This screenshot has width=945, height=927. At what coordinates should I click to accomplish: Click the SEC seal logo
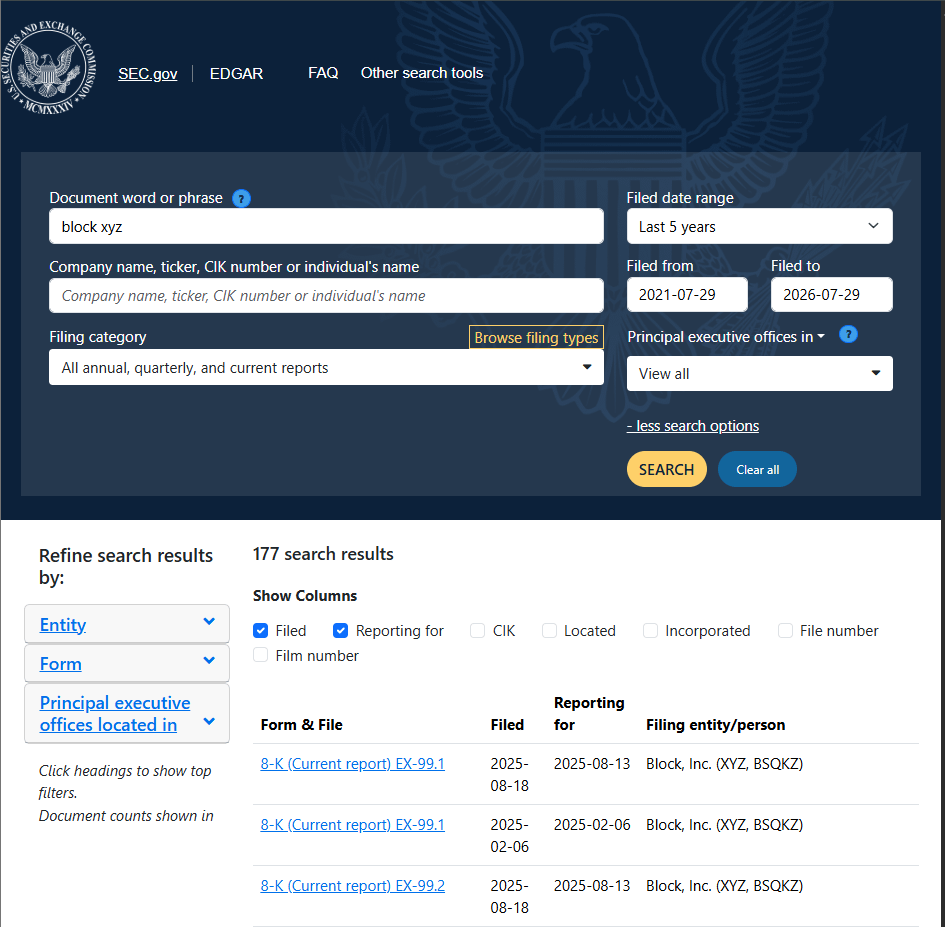click(48, 68)
